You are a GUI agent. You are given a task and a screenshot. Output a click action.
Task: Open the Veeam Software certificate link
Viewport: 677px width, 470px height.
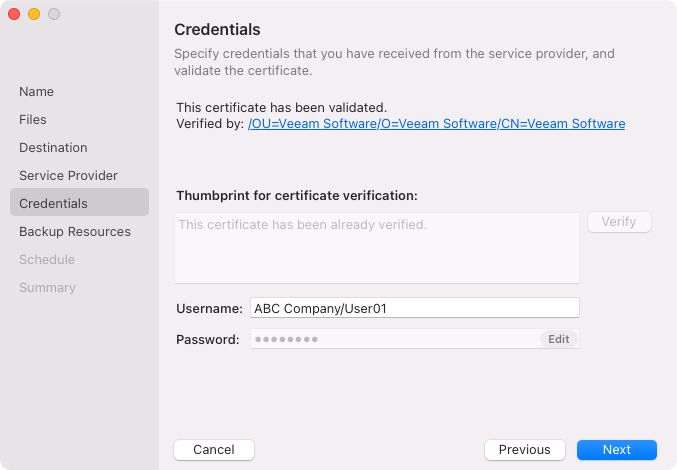coord(436,124)
